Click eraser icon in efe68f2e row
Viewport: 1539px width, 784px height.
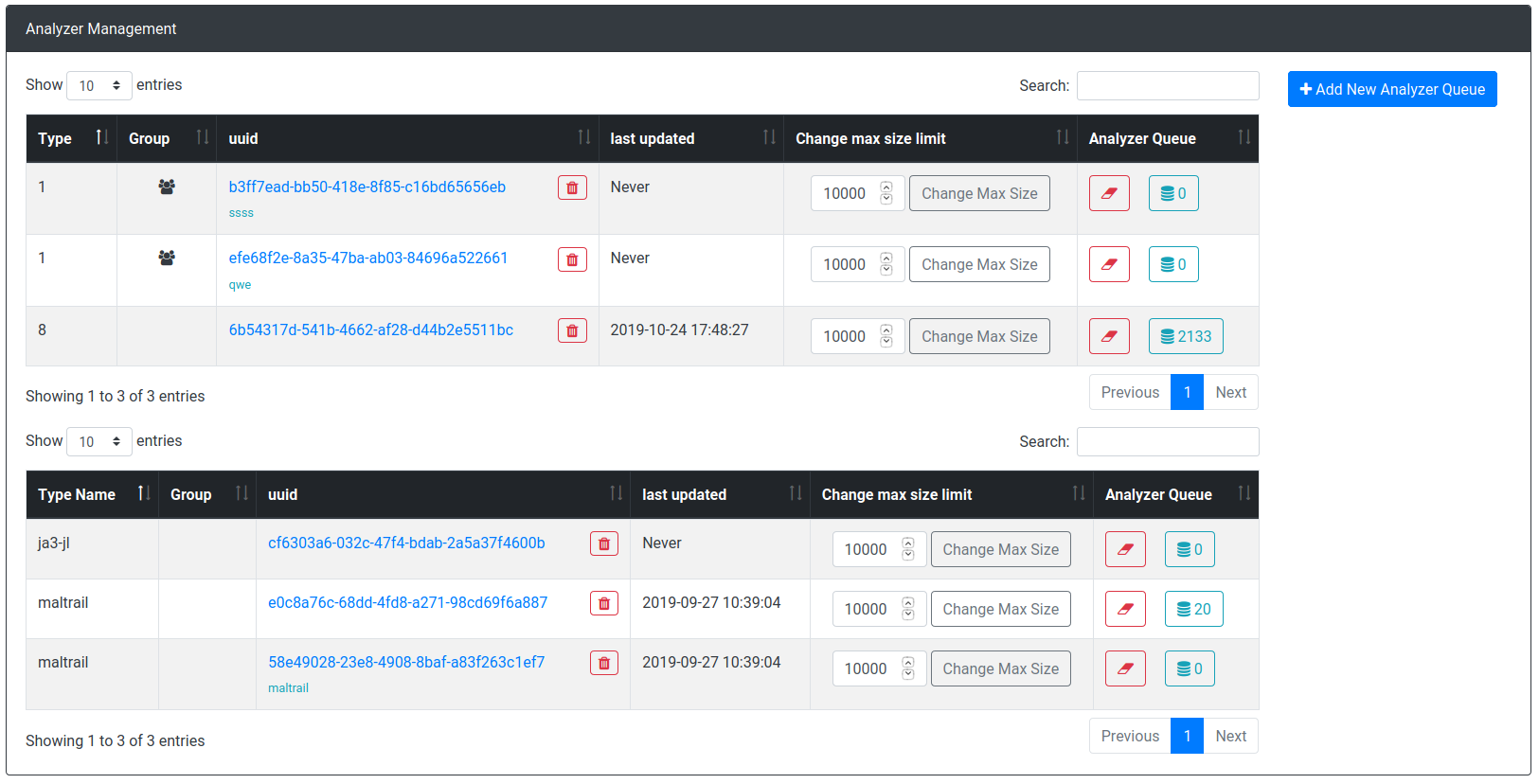1109,264
